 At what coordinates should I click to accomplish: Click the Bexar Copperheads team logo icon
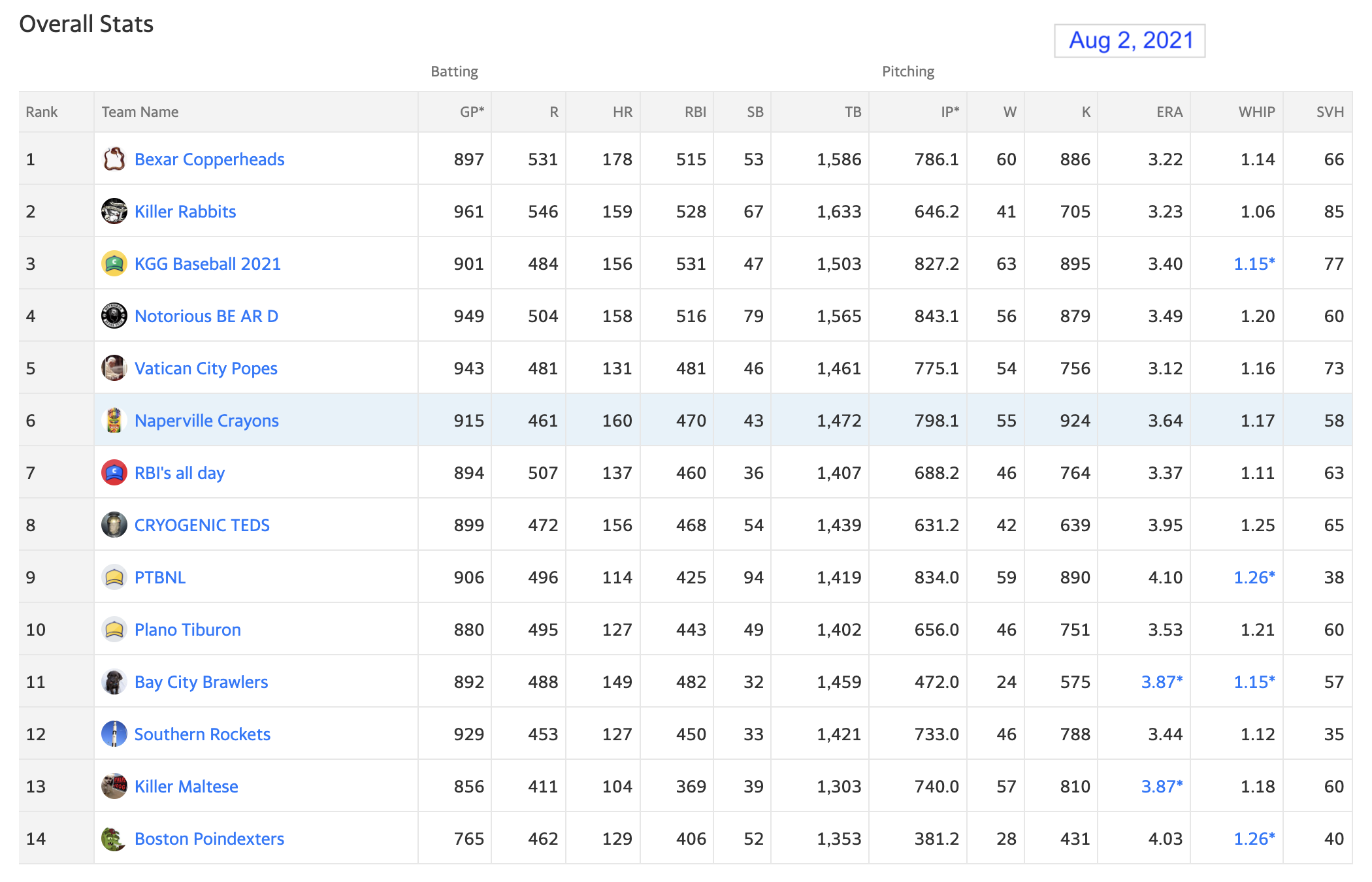point(114,159)
